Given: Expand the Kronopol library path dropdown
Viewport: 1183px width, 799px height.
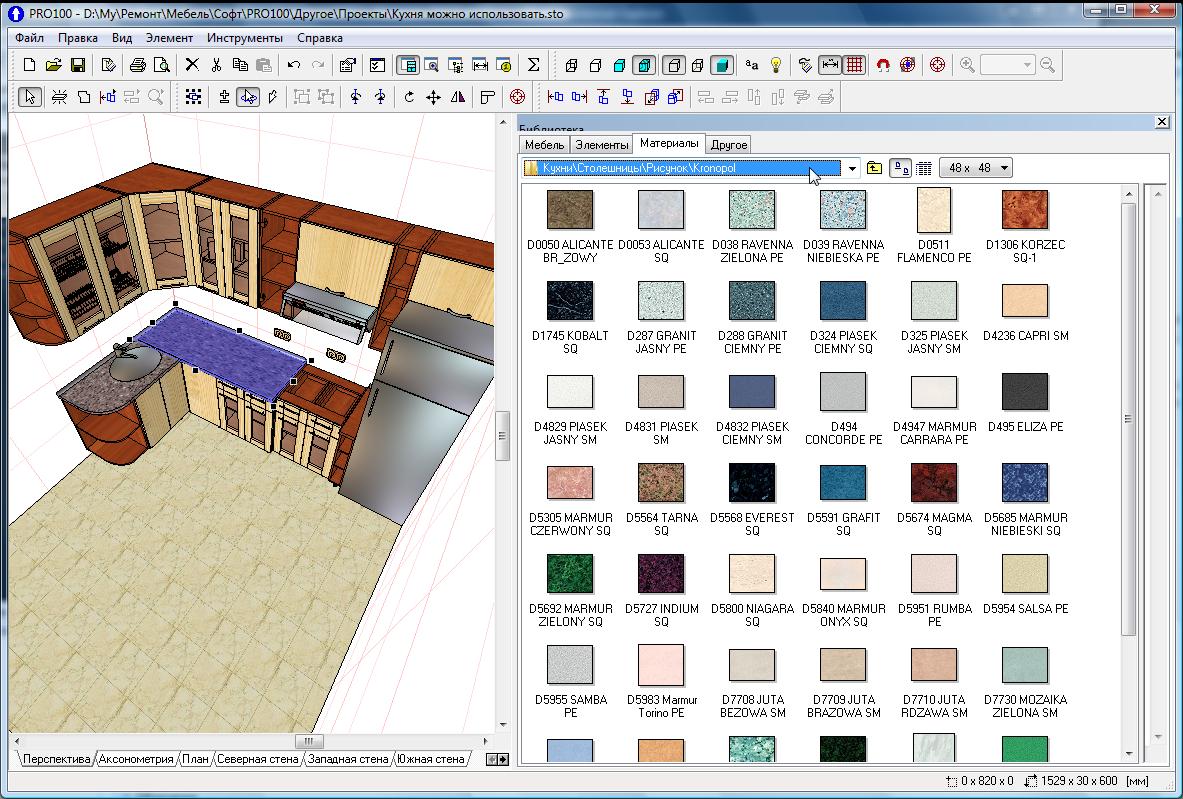Looking at the screenshot, I should [x=852, y=168].
